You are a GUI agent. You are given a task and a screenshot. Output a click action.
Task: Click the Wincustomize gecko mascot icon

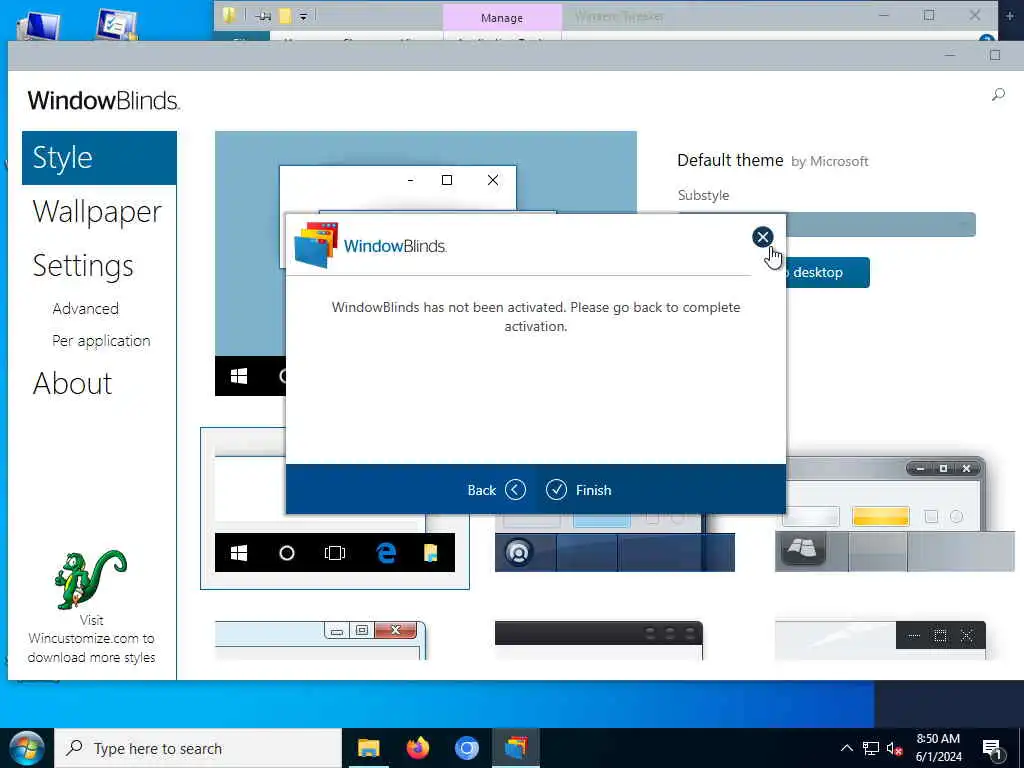pyautogui.click(x=90, y=579)
